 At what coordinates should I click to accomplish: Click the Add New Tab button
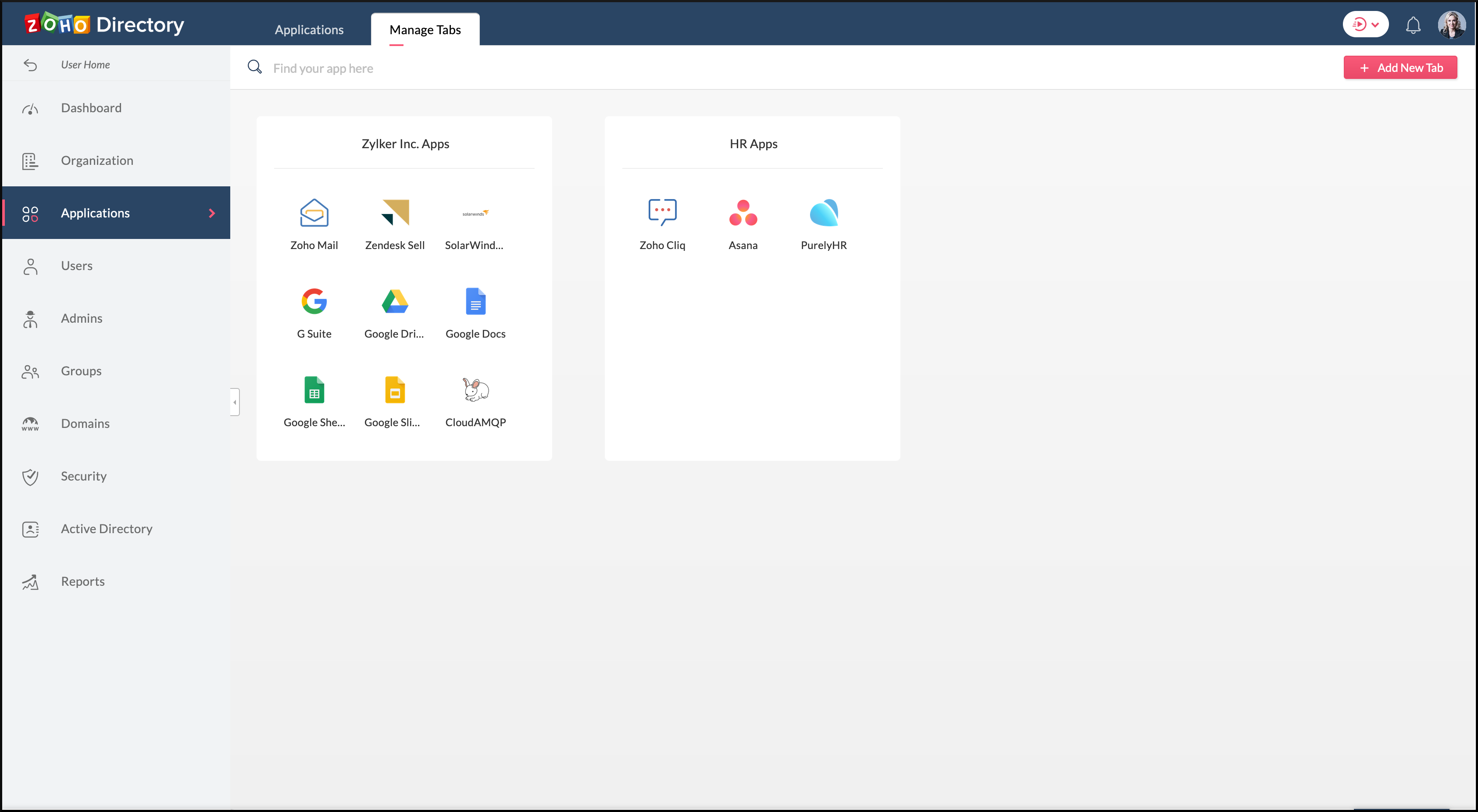pyautogui.click(x=1399, y=68)
